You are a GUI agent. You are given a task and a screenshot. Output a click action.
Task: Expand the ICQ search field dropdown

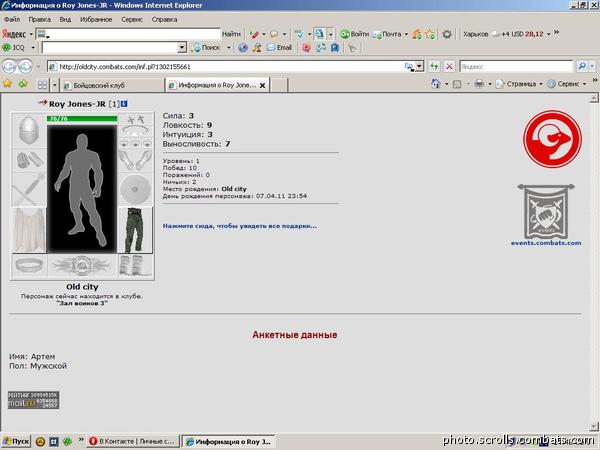point(182,47)
